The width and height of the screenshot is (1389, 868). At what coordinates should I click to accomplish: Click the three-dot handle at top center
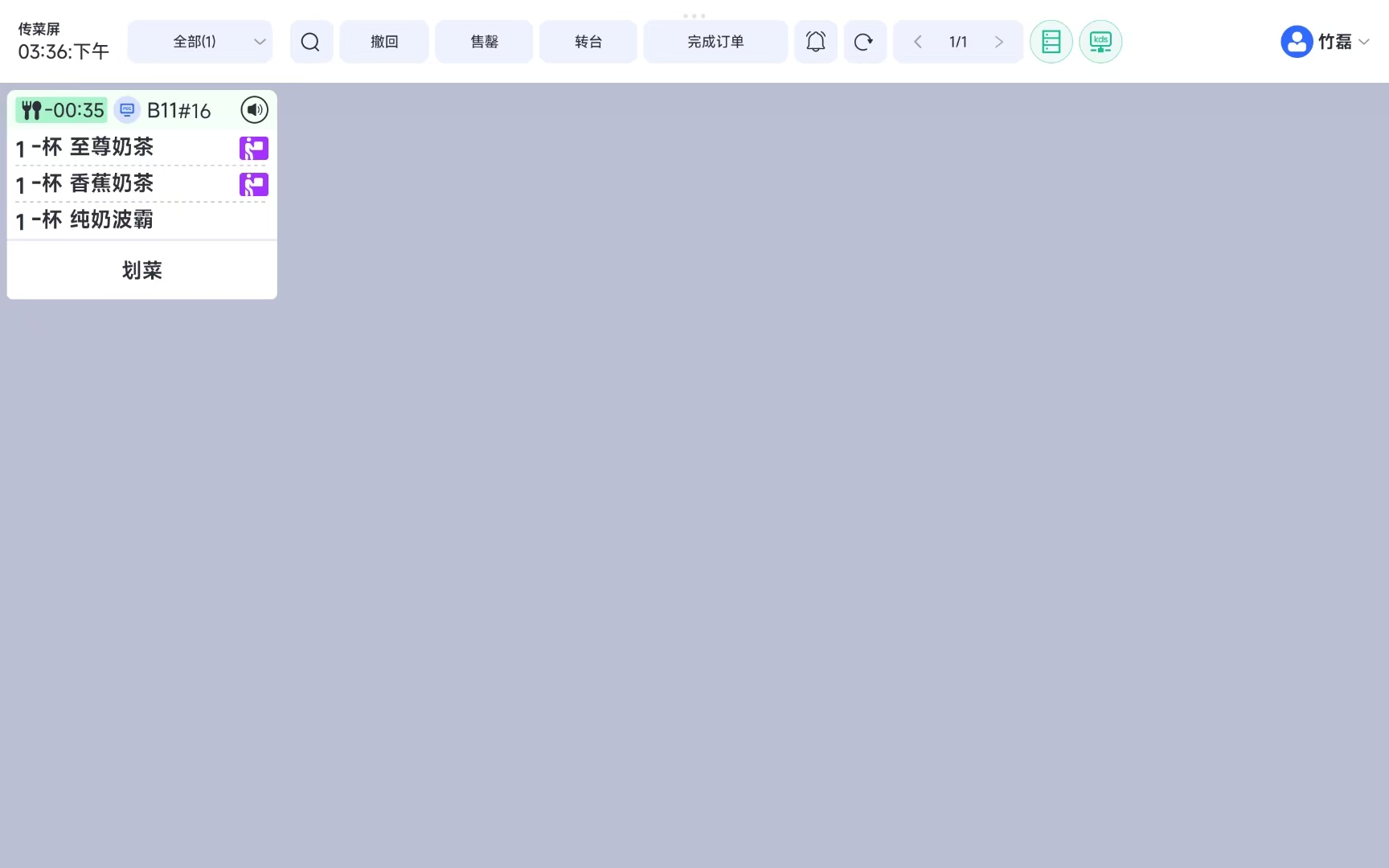(694, 15)
